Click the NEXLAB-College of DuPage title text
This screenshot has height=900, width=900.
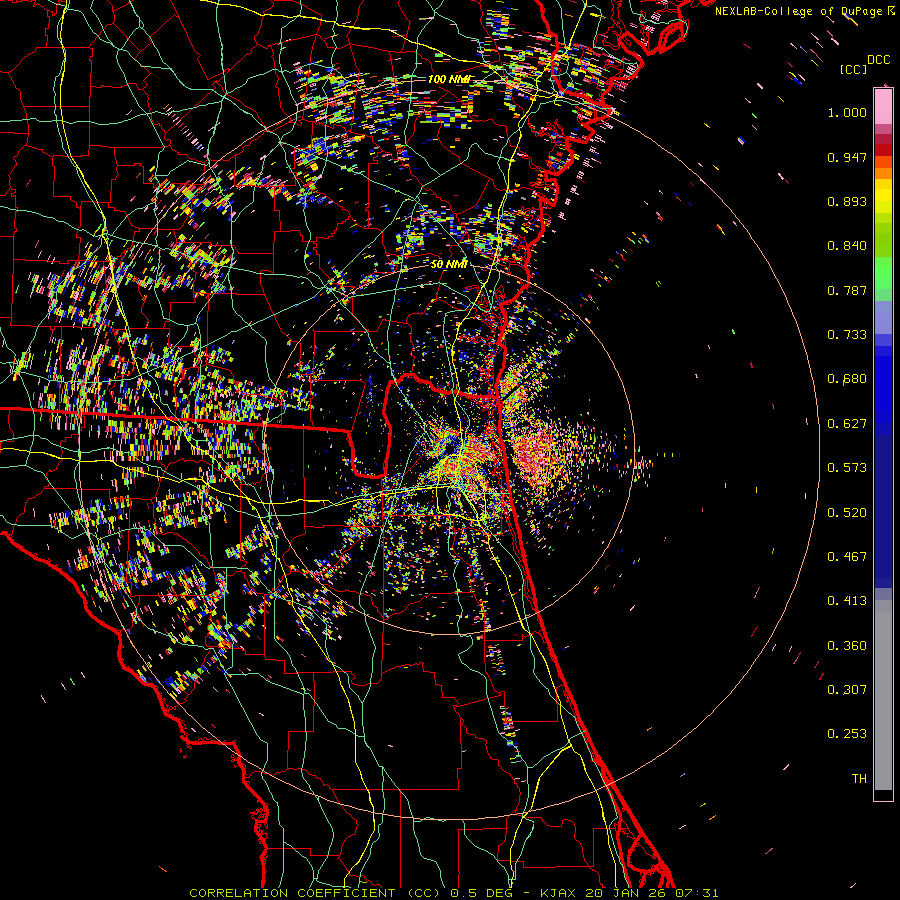pyautogui.click(x=800, y=11)
